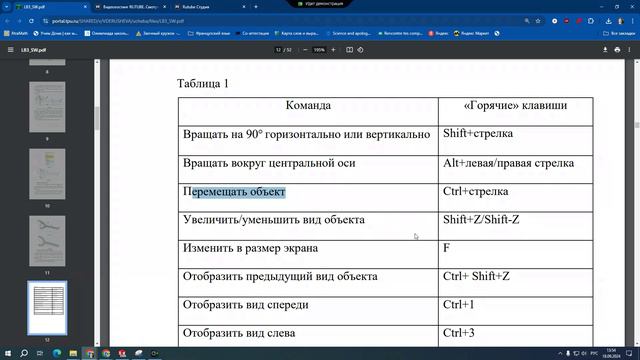640x360 pixels.
Task: Open the Яндекс bookmark
Action: coord(438,33)
